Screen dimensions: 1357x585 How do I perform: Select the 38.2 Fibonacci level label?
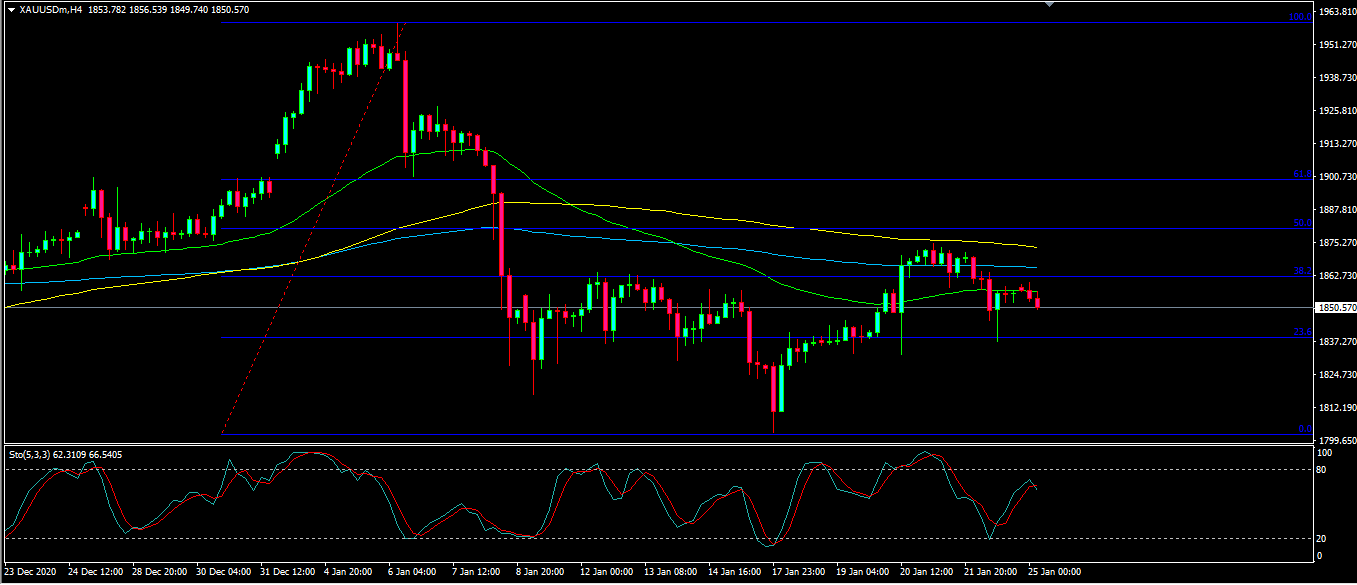point(1301,271)
